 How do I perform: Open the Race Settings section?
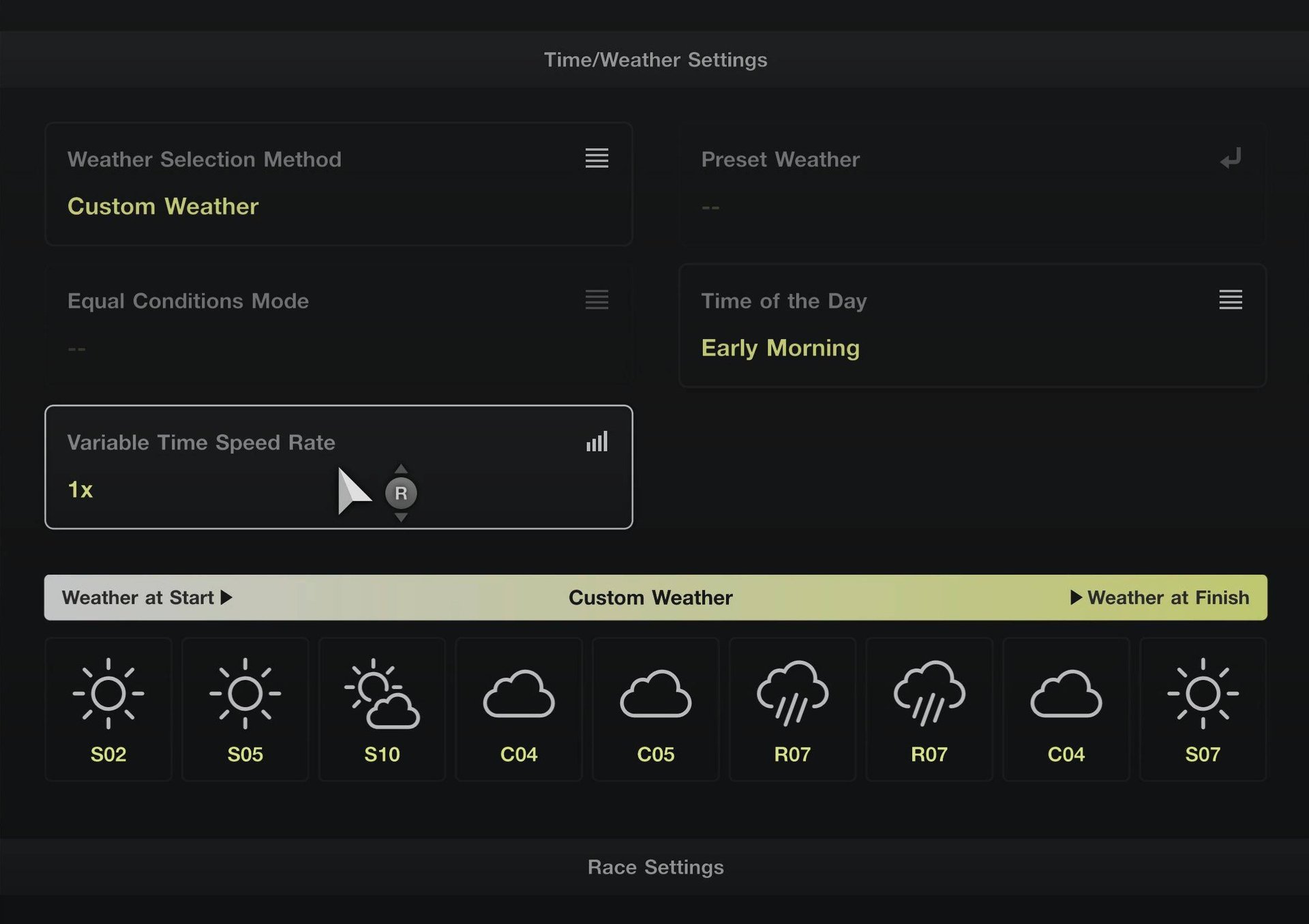click(655, 867)
